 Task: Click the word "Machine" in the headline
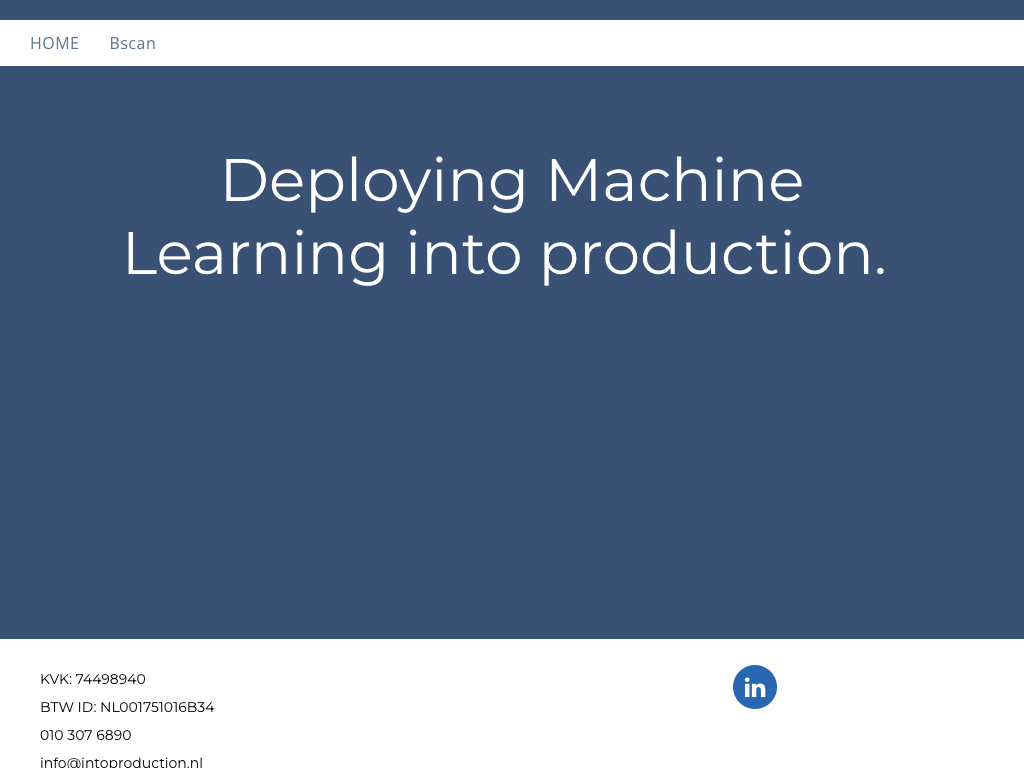(674, 181)
